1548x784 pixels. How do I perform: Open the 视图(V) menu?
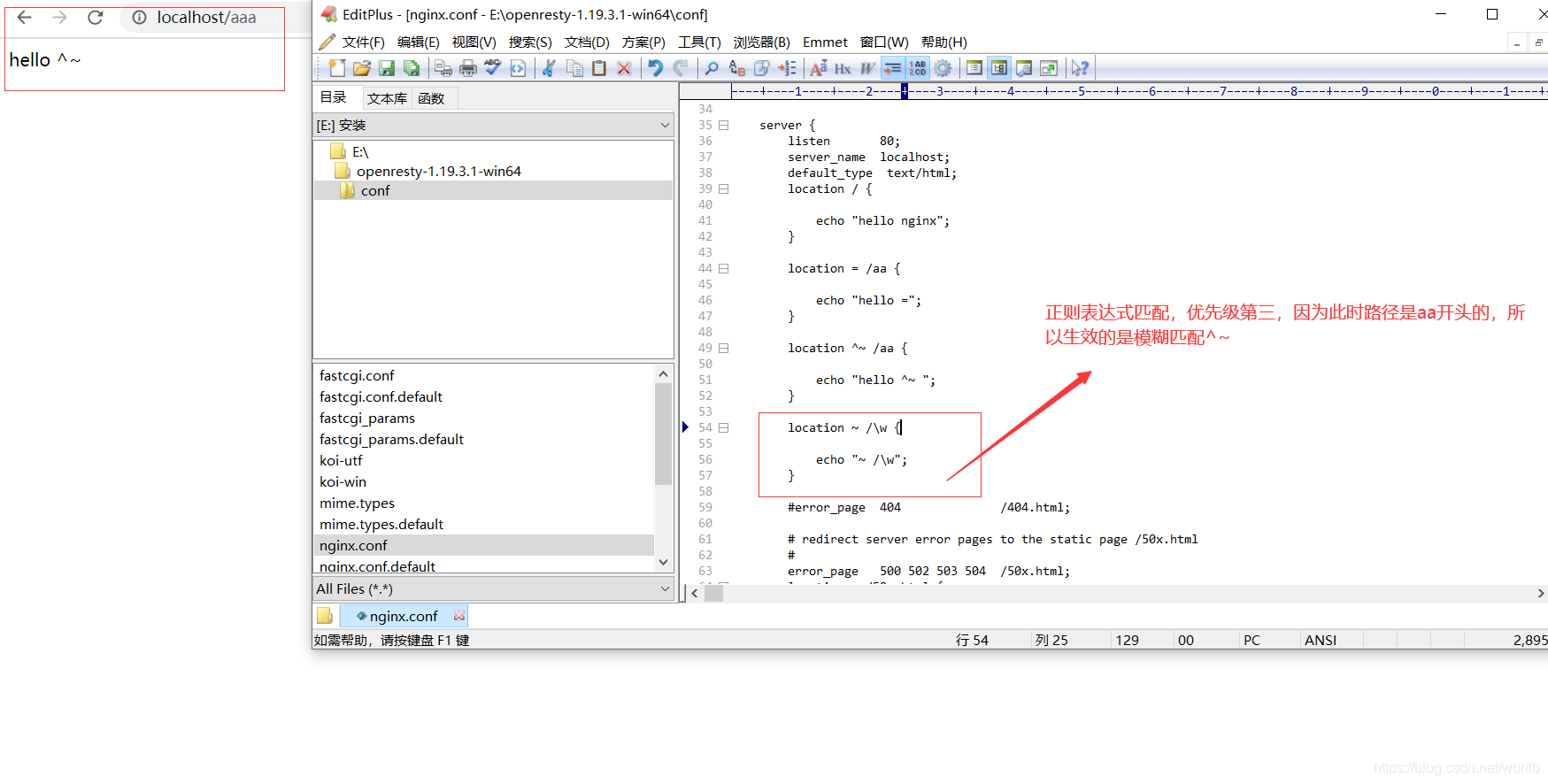click(474, 42)
